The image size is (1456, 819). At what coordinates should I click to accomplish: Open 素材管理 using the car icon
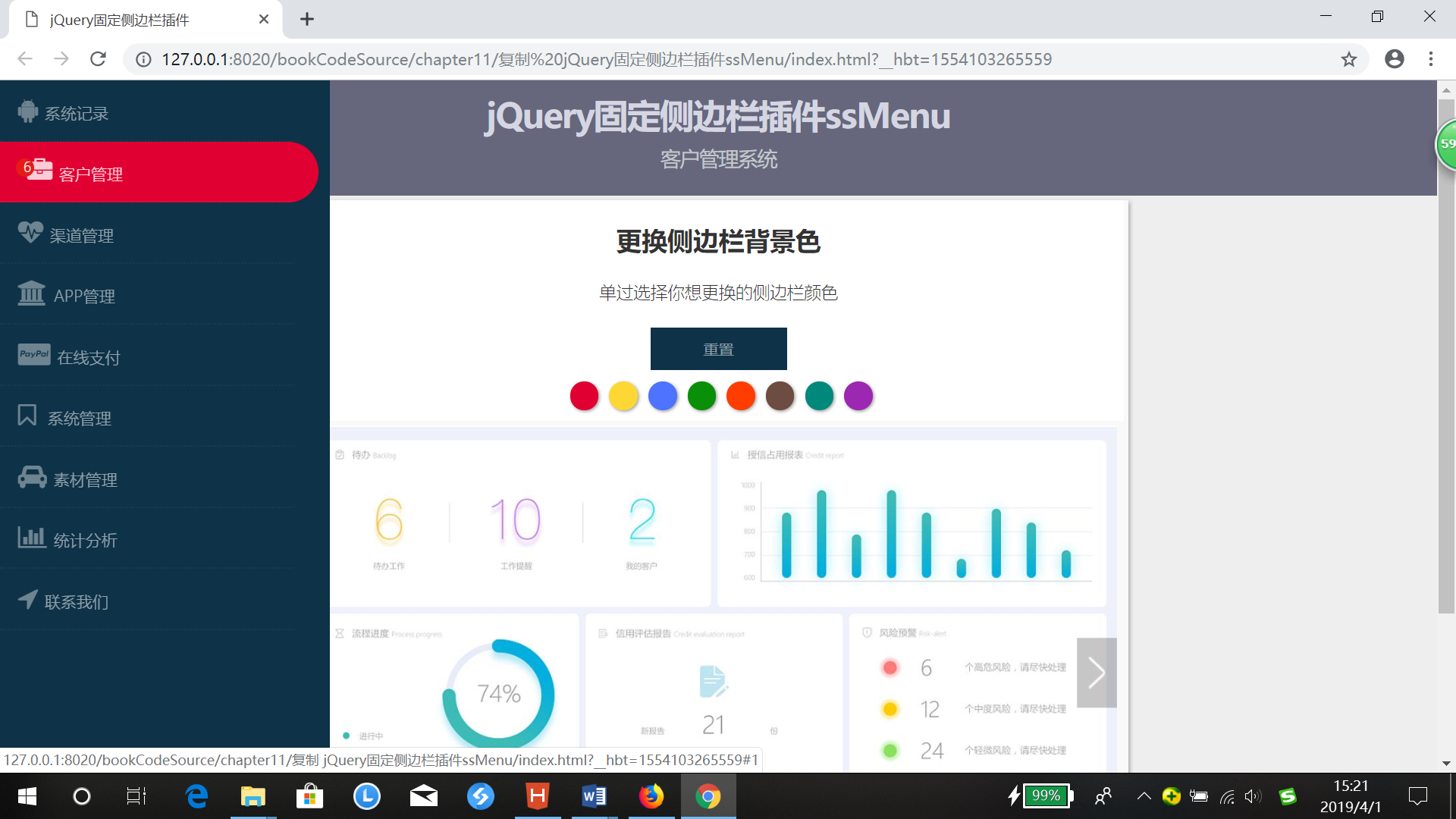point(30,477)
